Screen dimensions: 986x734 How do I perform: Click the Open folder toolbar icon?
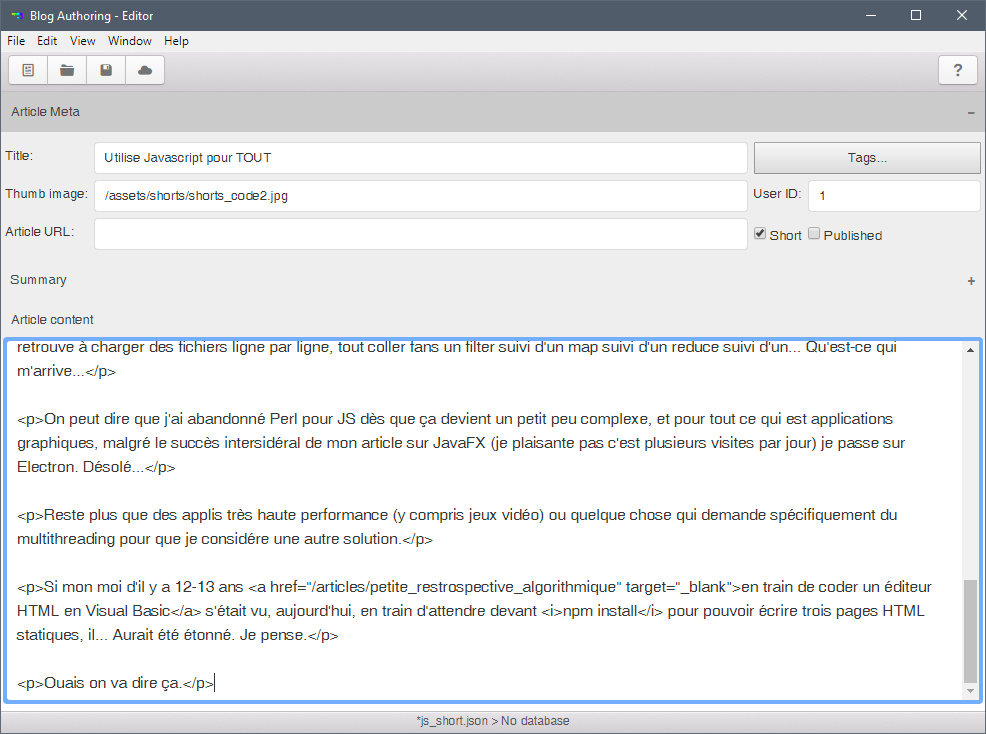(x=67, y=70)
